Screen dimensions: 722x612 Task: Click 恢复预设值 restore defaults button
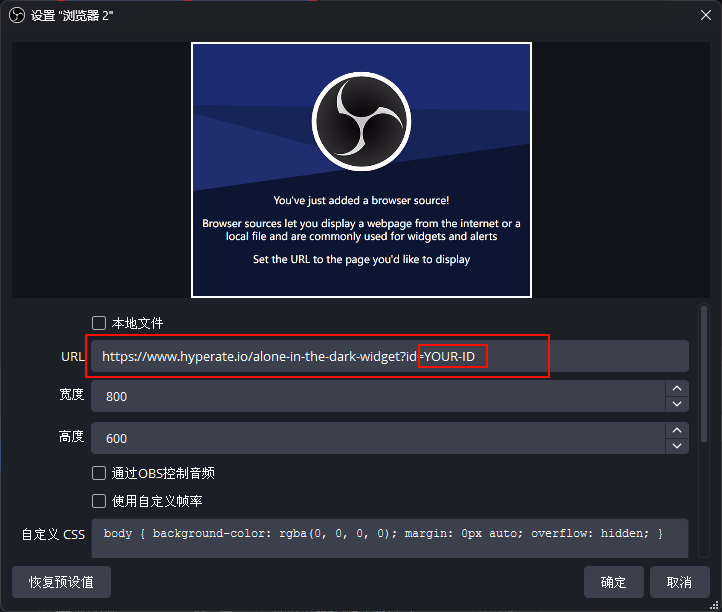[x=61, y=582]
